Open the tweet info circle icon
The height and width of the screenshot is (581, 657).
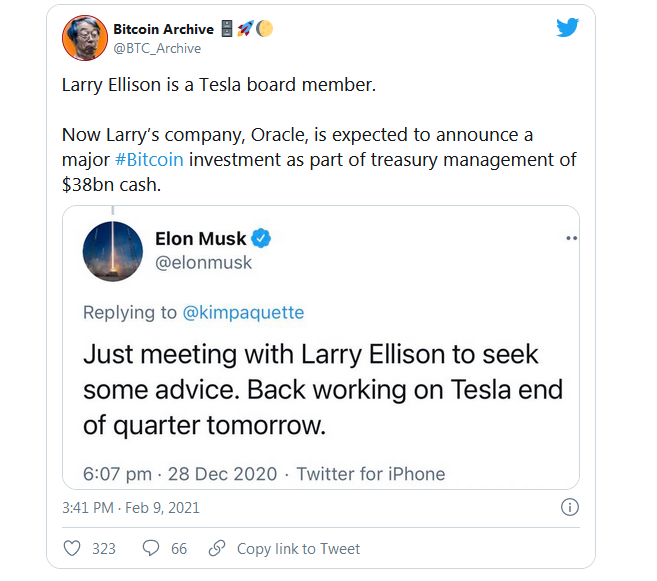pyautogui.click(x=569, y=507)
